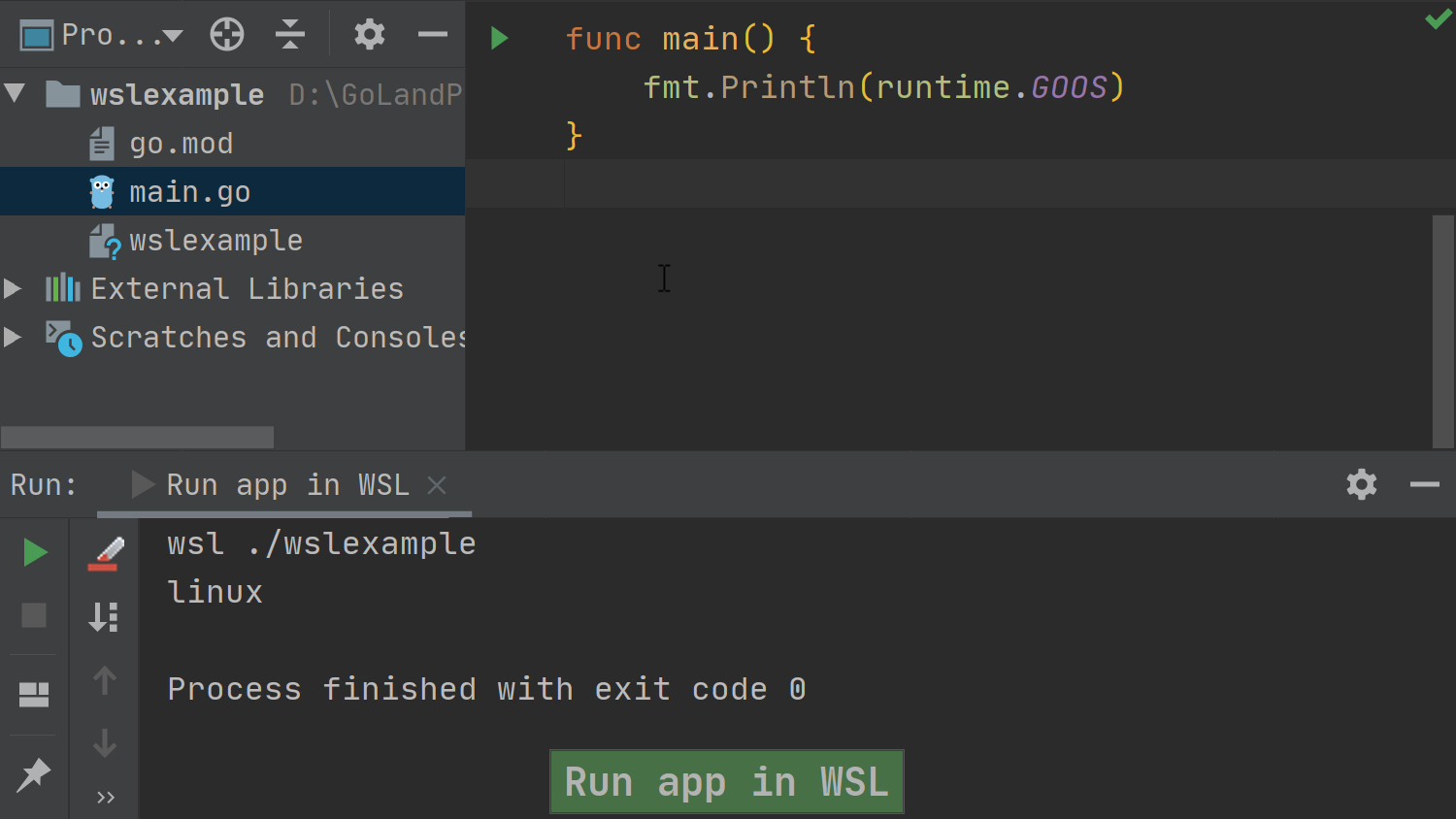The width and height of the screenshot is (1456, 819).
Task: Close the Run app in WSL tab
Action: (437, 485)
